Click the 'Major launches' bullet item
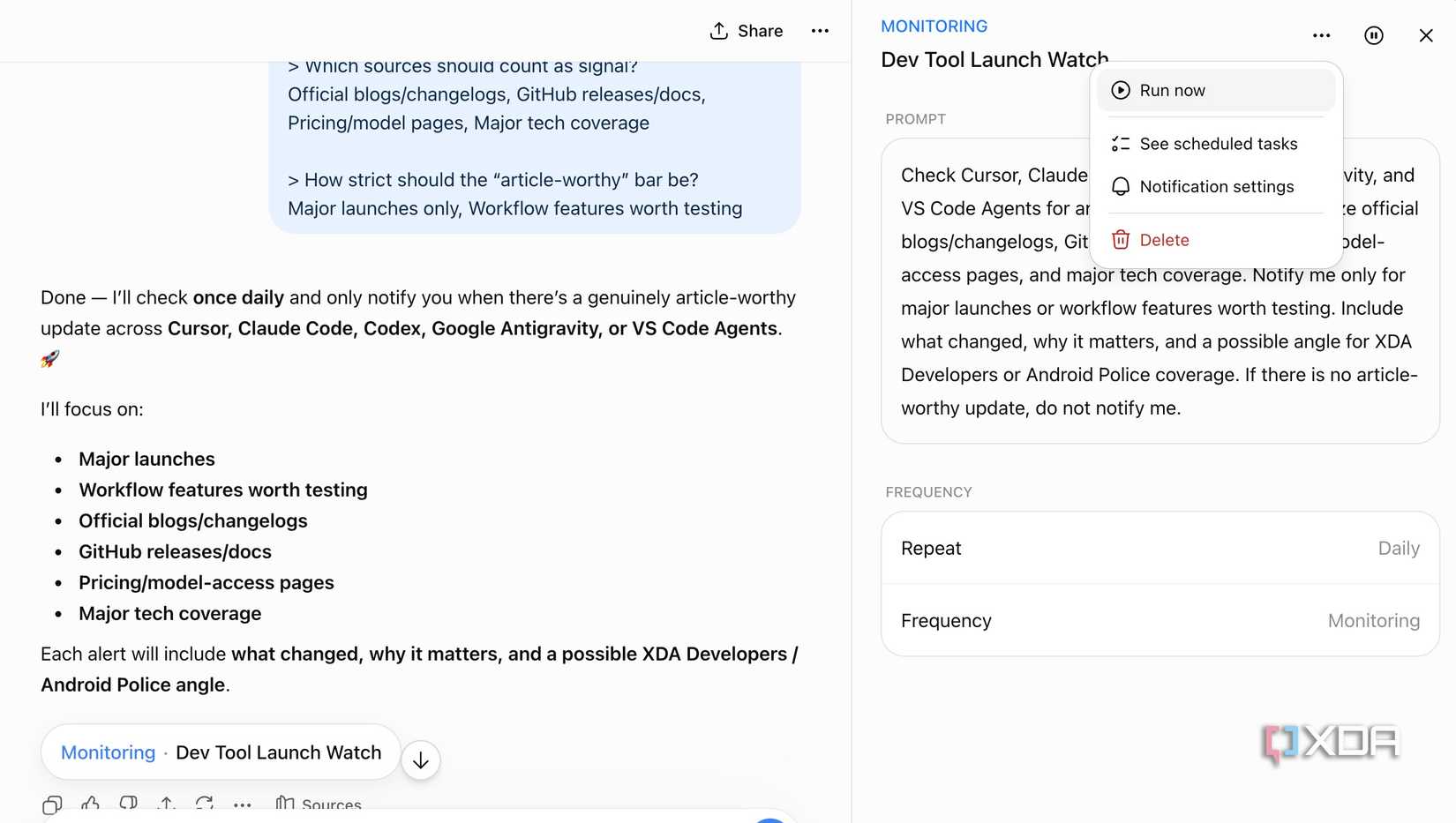1456x823 pixels. pos(146,459)
